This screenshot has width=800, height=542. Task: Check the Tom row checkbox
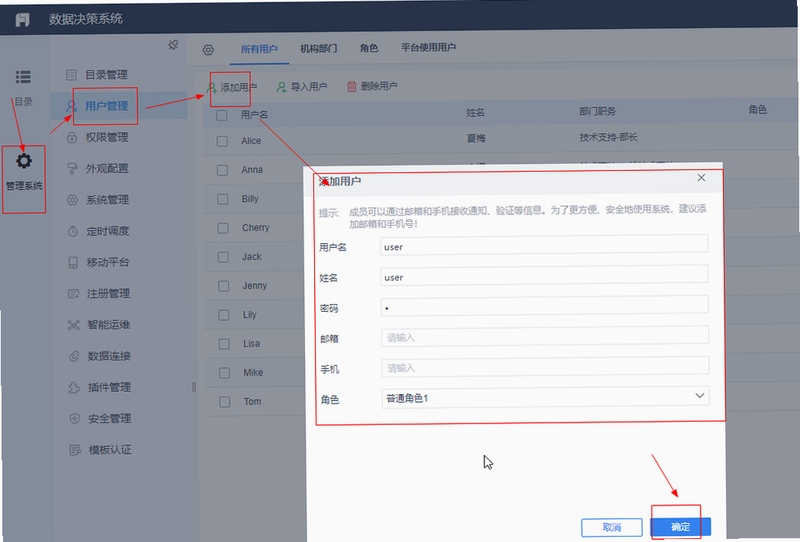(224, 402)
